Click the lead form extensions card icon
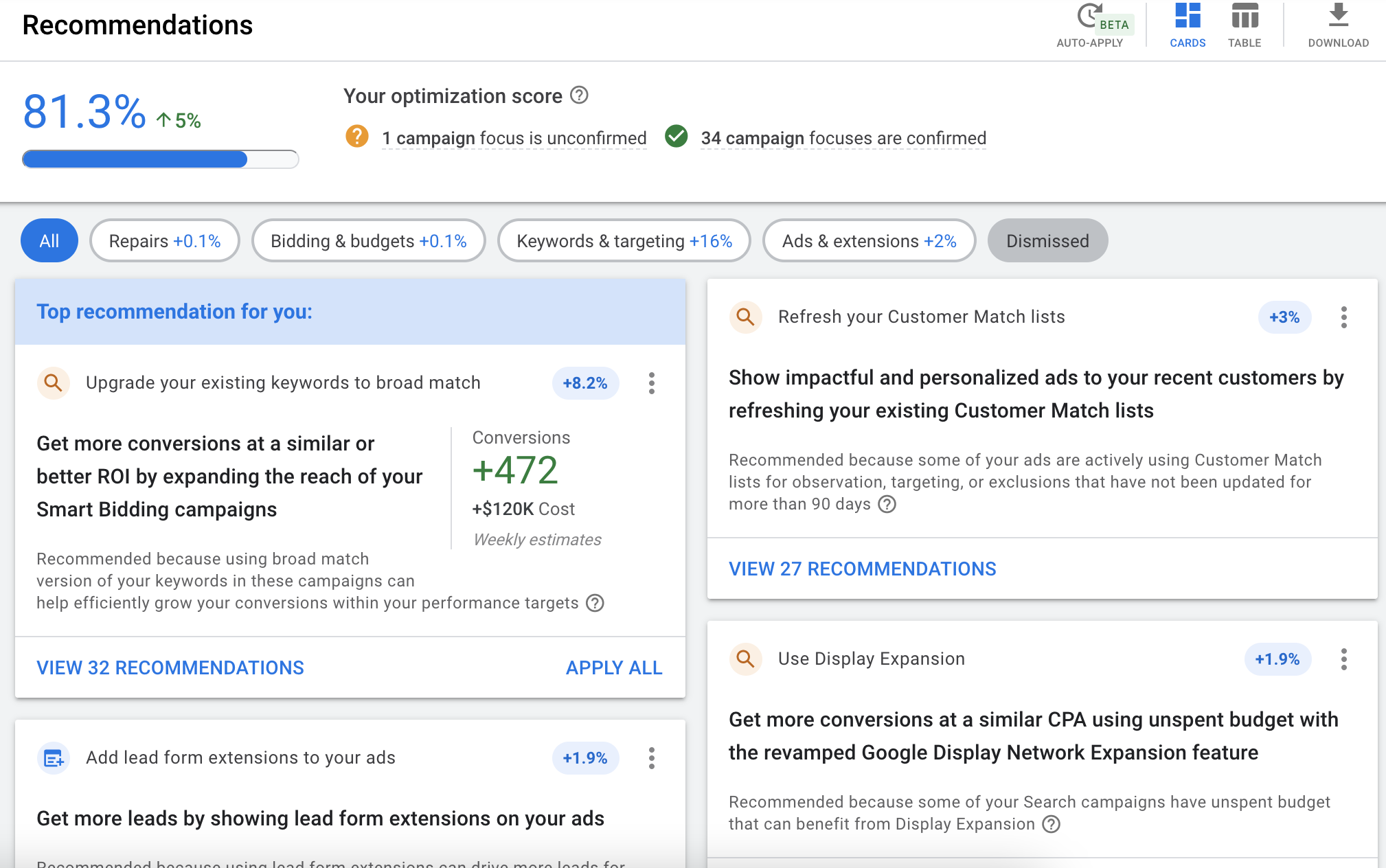Image resolution: width=1386 pixels, height=868 pixels. [x=53, y=758]
